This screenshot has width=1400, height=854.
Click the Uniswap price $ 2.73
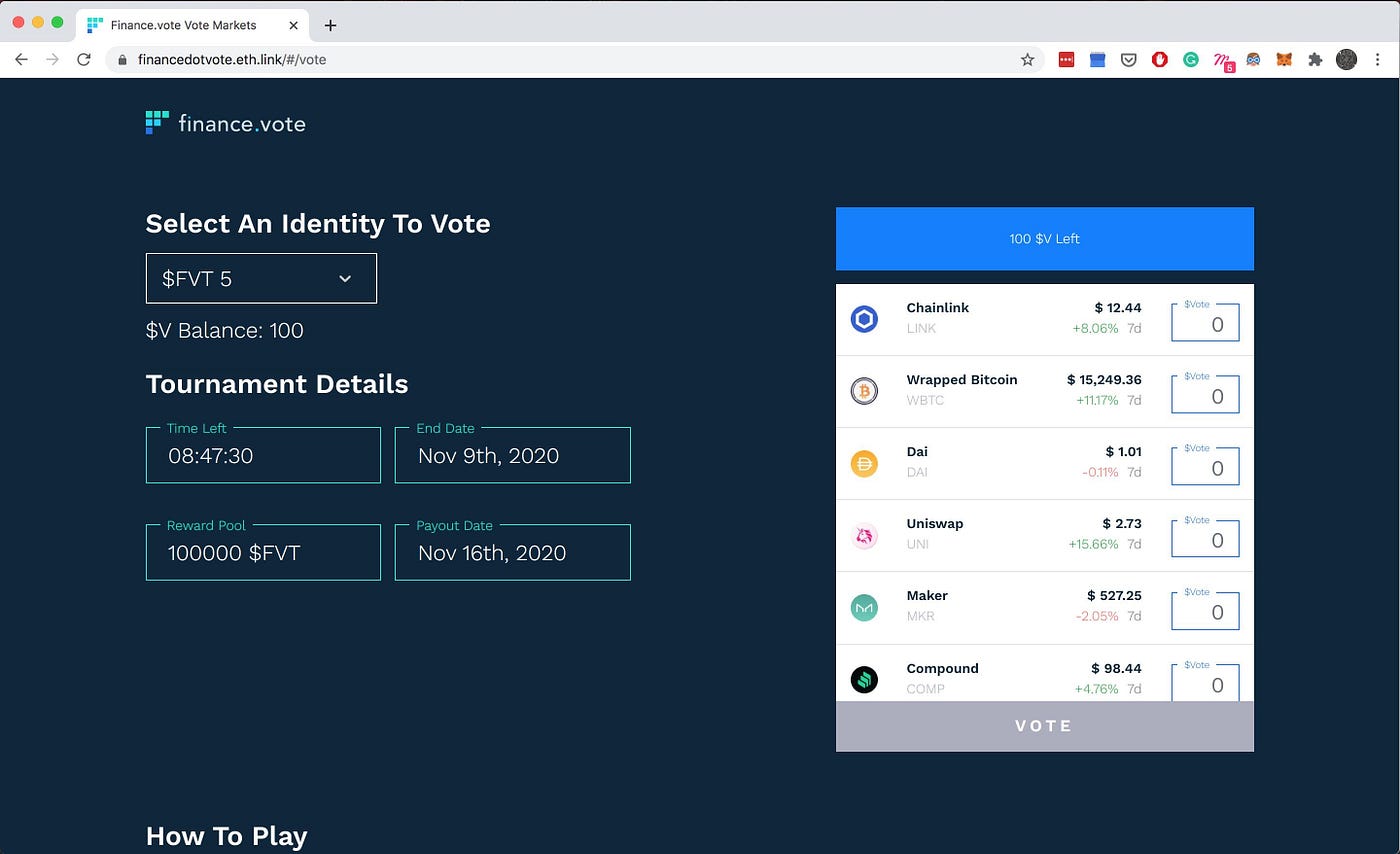1122,524
